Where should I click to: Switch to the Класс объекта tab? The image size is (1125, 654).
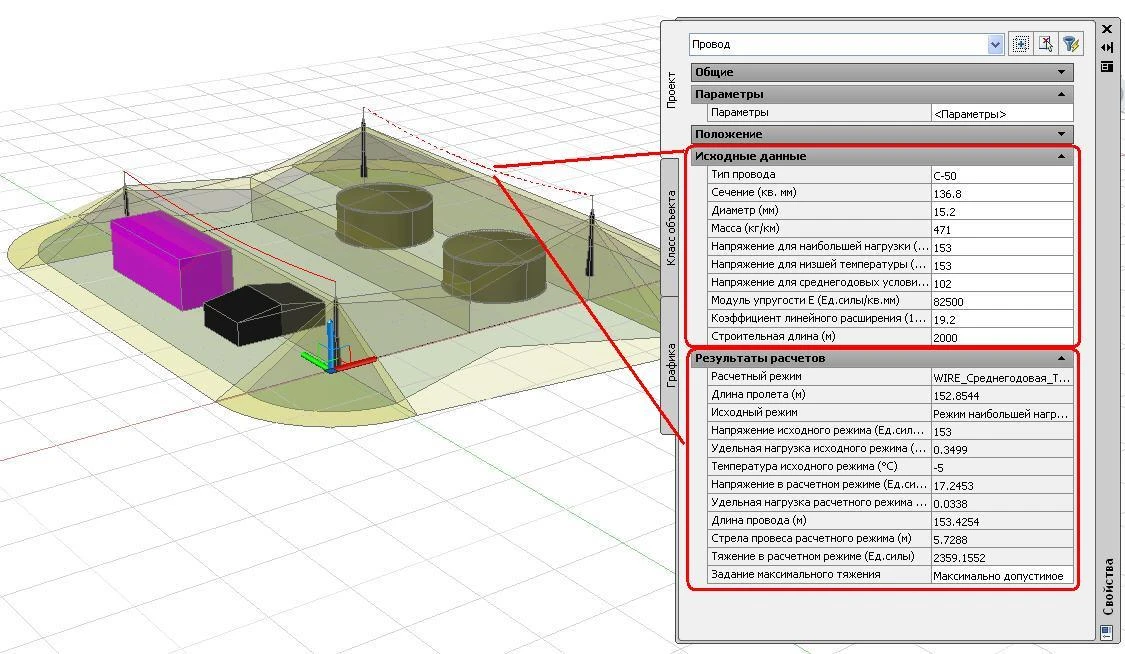pos(672,227)
